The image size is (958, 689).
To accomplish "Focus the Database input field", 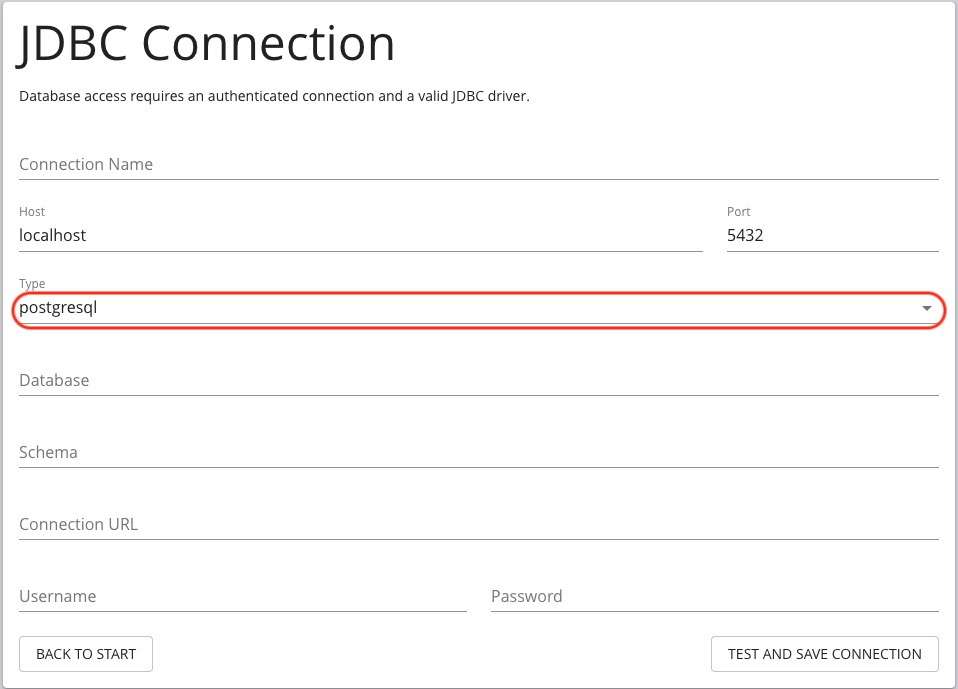I will pyautogui.click(x=478, y=381).
